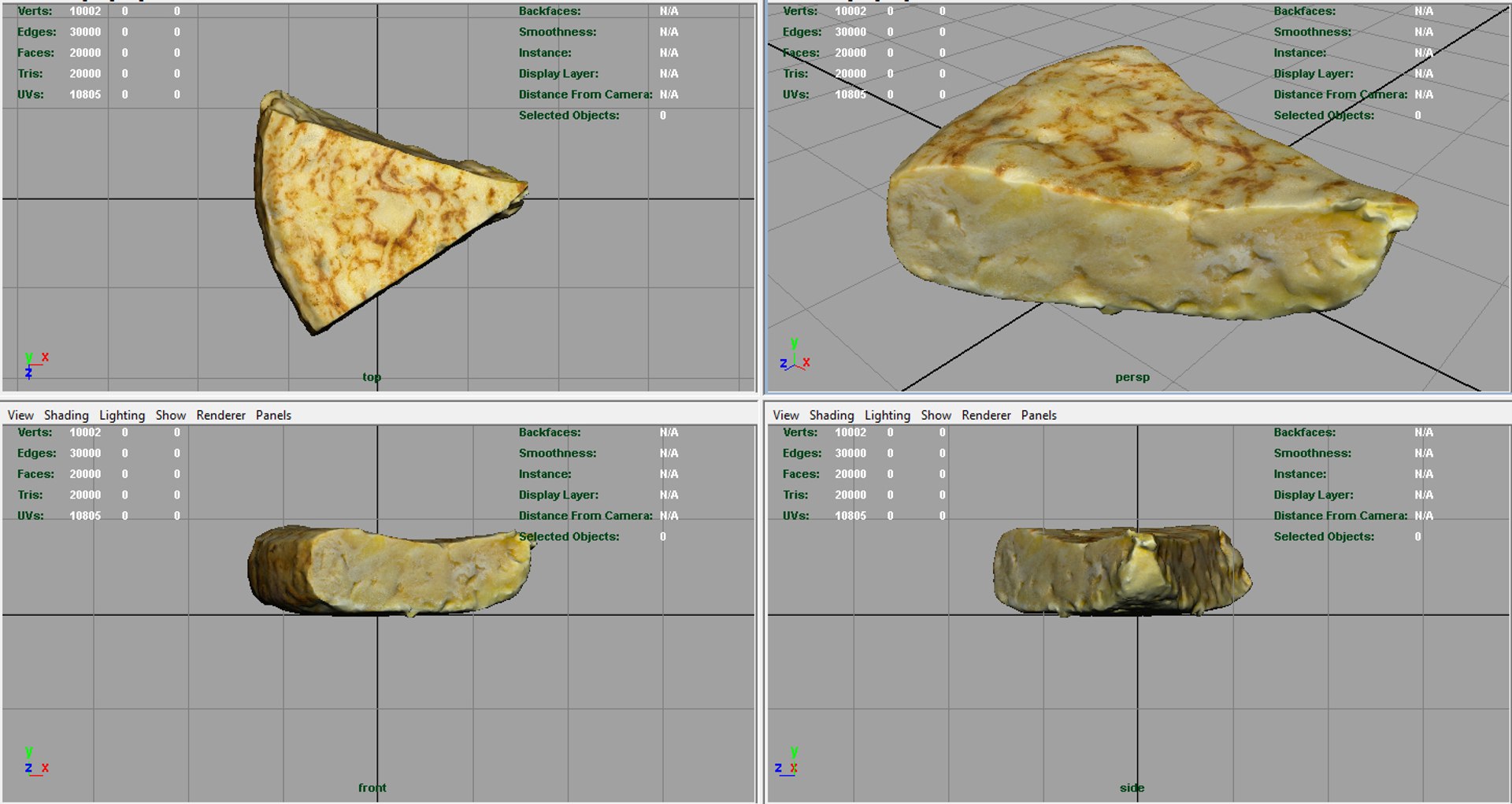Viewport: 1512px width, 804px height.
Task: Click 'Distance From Camera:' in the top viewport
Action: click(585, 94)
